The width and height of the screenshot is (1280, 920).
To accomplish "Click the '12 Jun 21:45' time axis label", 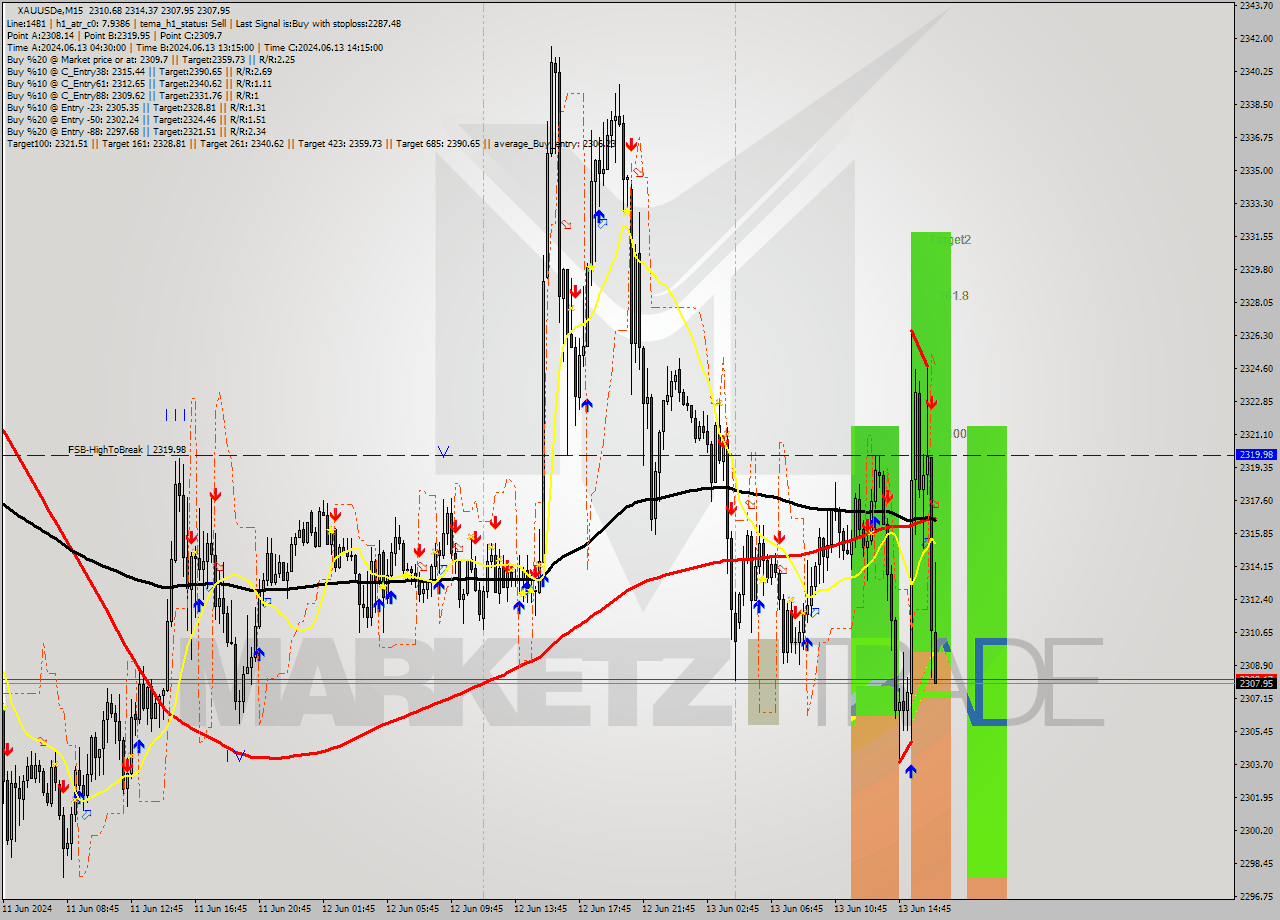I will [667, 909].
